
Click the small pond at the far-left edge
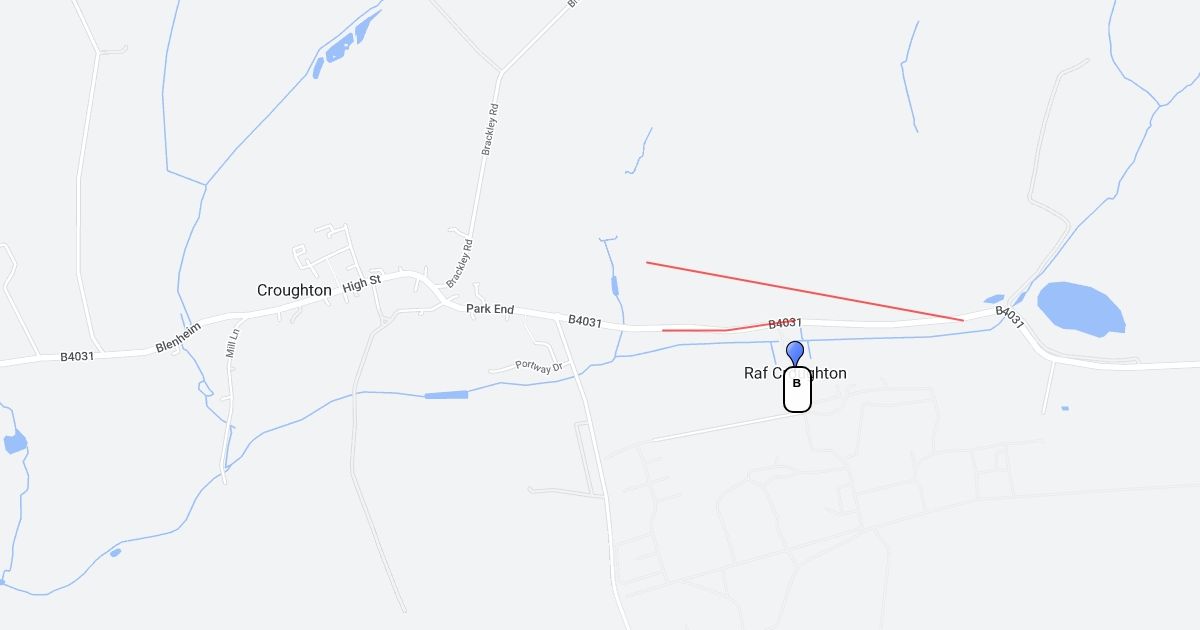click(x=14, y=442)
